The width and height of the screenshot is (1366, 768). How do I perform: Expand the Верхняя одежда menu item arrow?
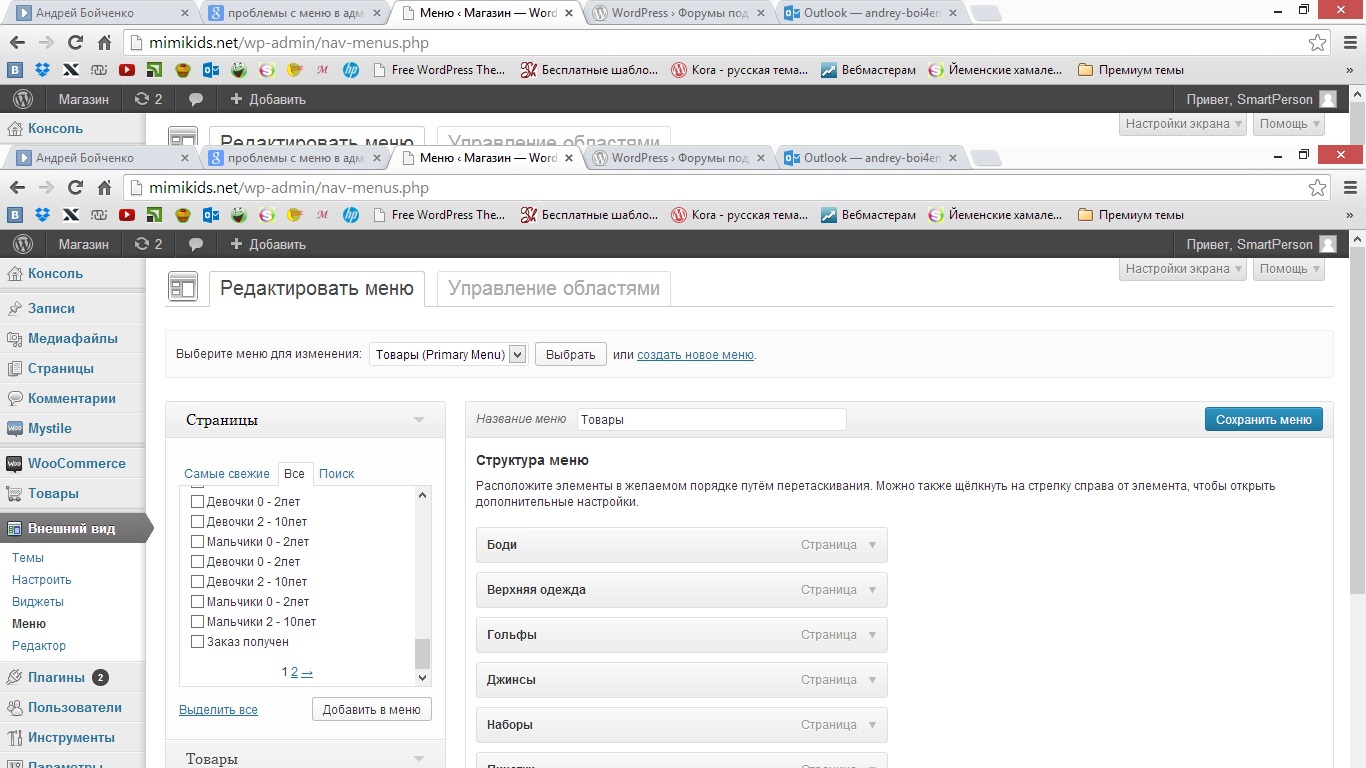click(872, 591)
